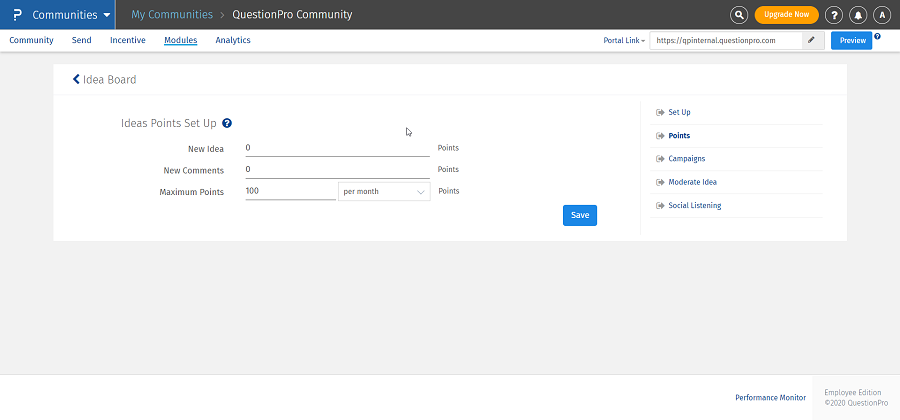Go to Social Listening settings
The image size is (900, 420).
694,205
